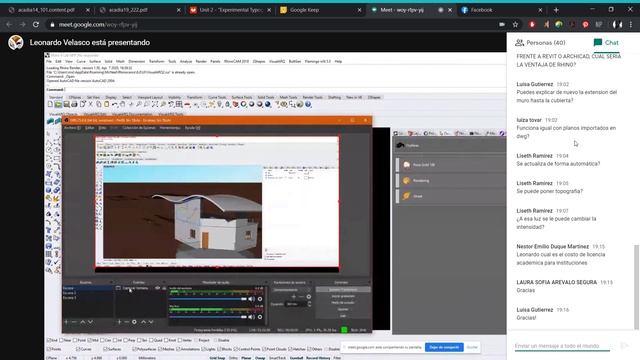Click the top button in OBS controls panel
The image size is (640, 360).
[x=343, y=289]
